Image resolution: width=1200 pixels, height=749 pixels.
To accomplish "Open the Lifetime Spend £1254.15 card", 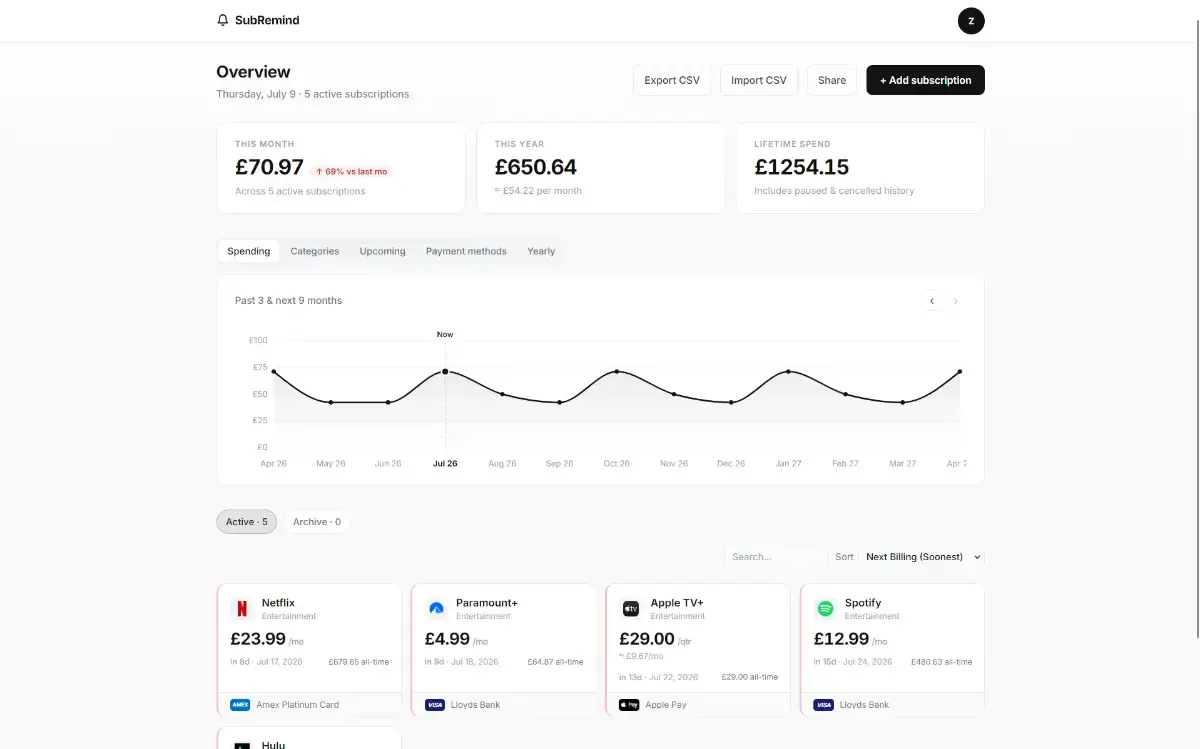I will (x=860, y=168).
